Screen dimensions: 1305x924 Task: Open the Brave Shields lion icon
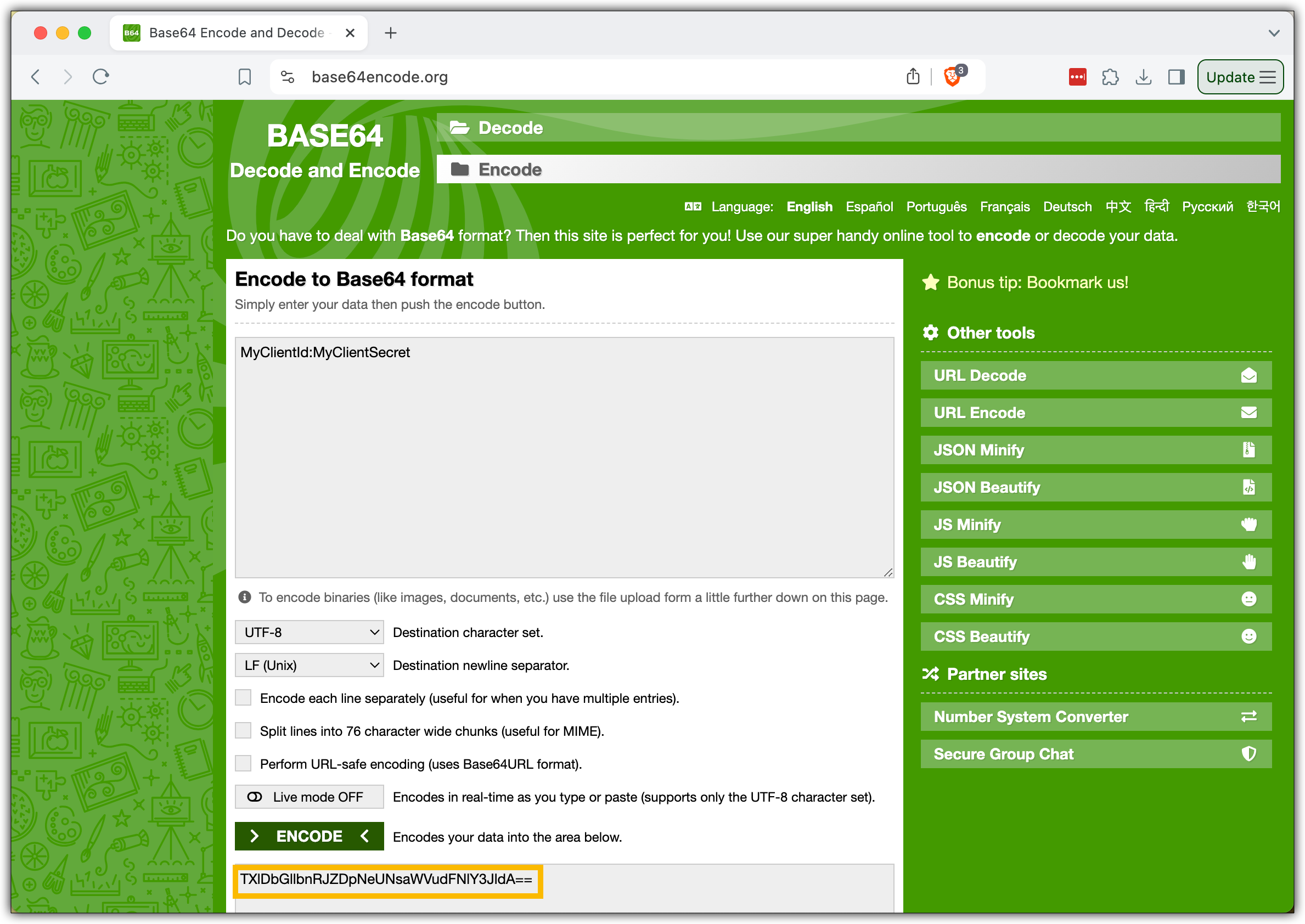click(x=953, y=76)
